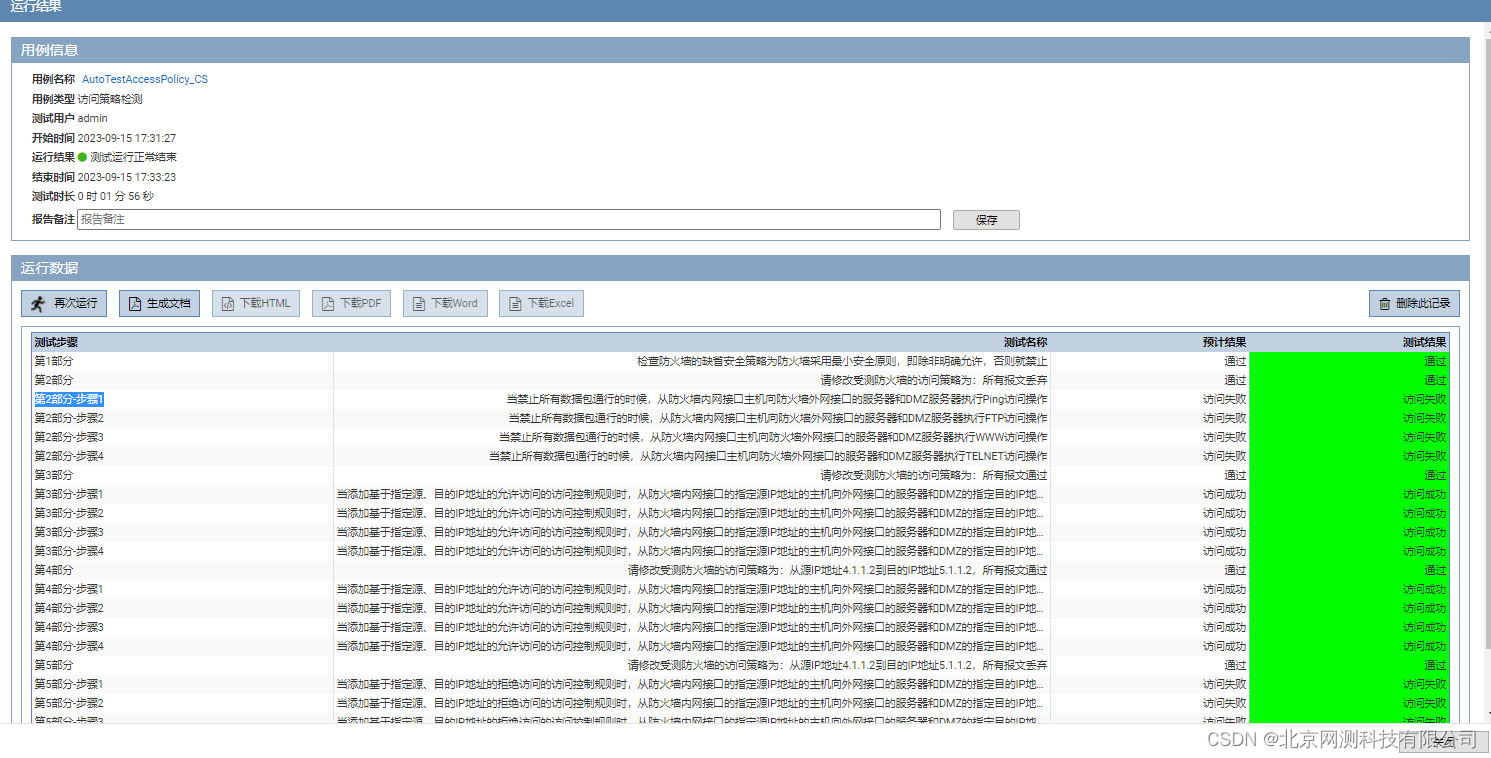The width and height of the screenshot is (1491, 758).
Task: Click end time 2023-09-15 17:33:23
Action: point(127,177)
